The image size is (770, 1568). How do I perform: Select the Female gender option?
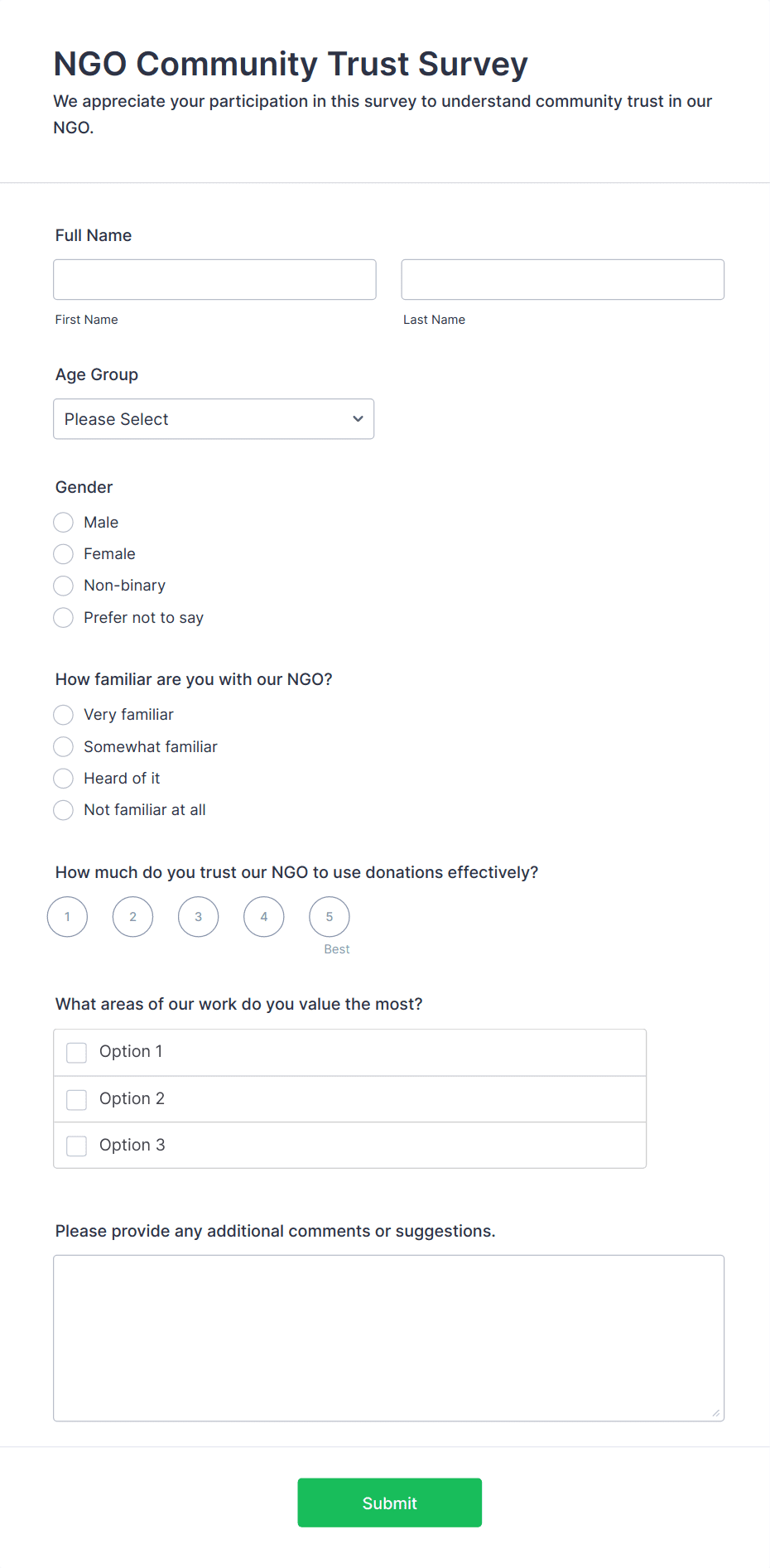64,554
